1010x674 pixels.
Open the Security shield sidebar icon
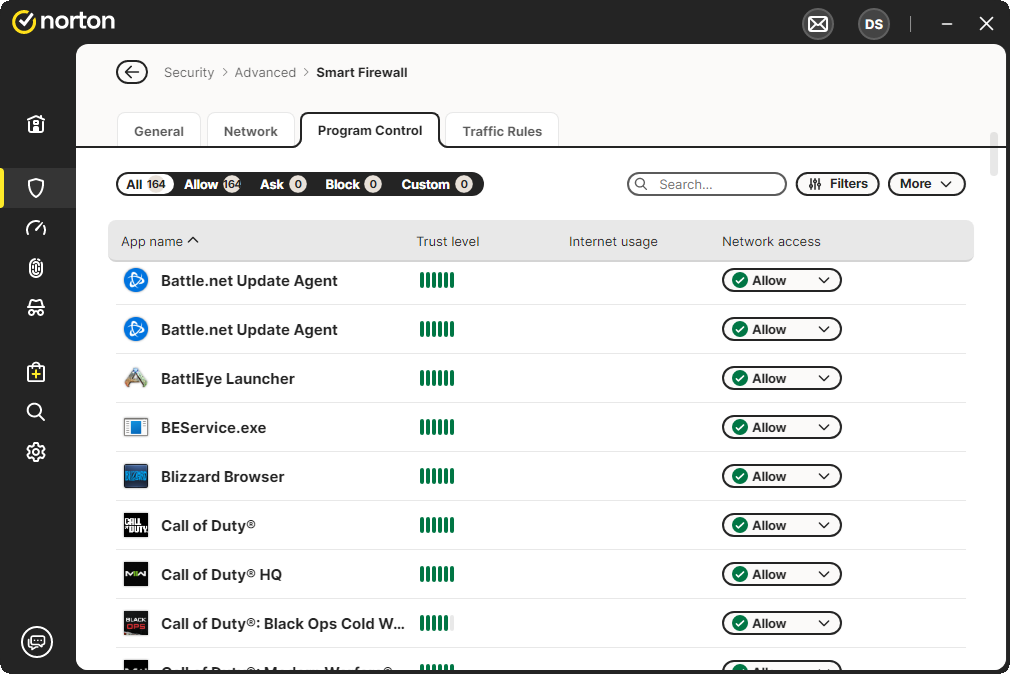pos(36,188)
